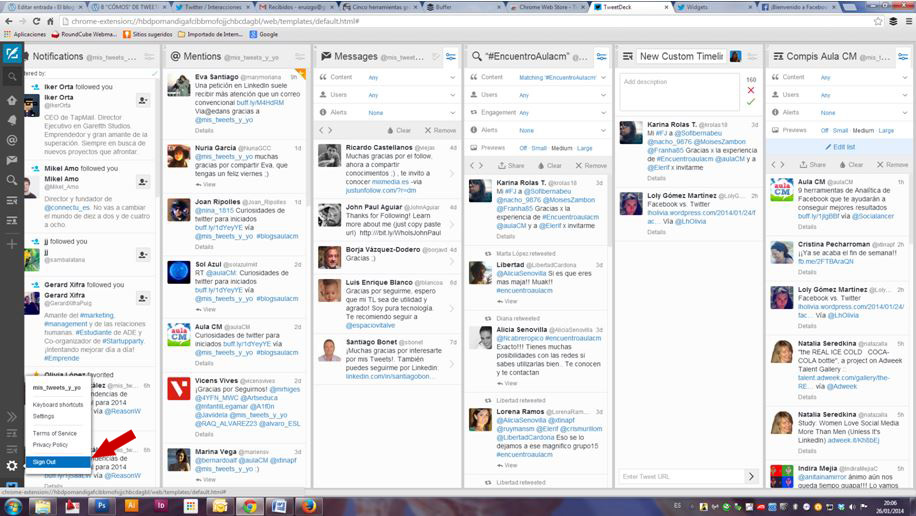Choose Keyboard shortcuts in the settings menu
Image resolution: width=916 pixels, height=516 pixels.
click(x=57, y=404)
